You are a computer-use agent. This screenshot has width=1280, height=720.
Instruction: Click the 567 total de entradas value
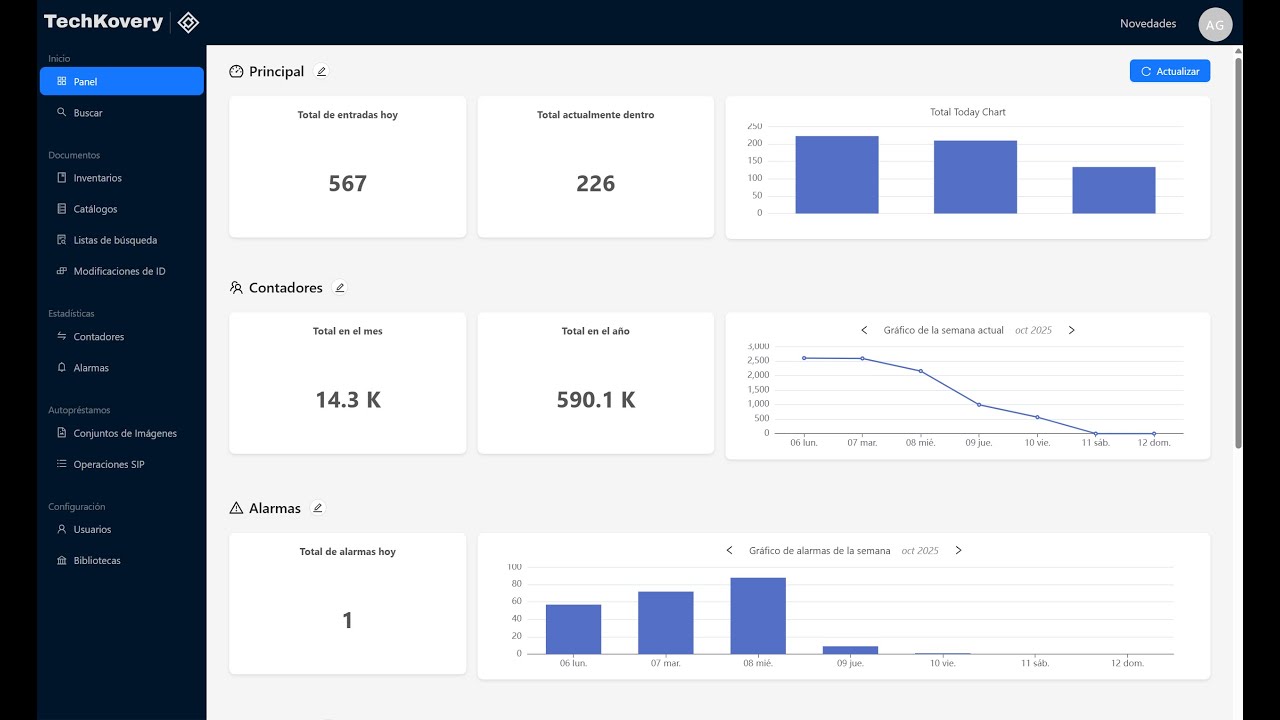tap(348, 184)
